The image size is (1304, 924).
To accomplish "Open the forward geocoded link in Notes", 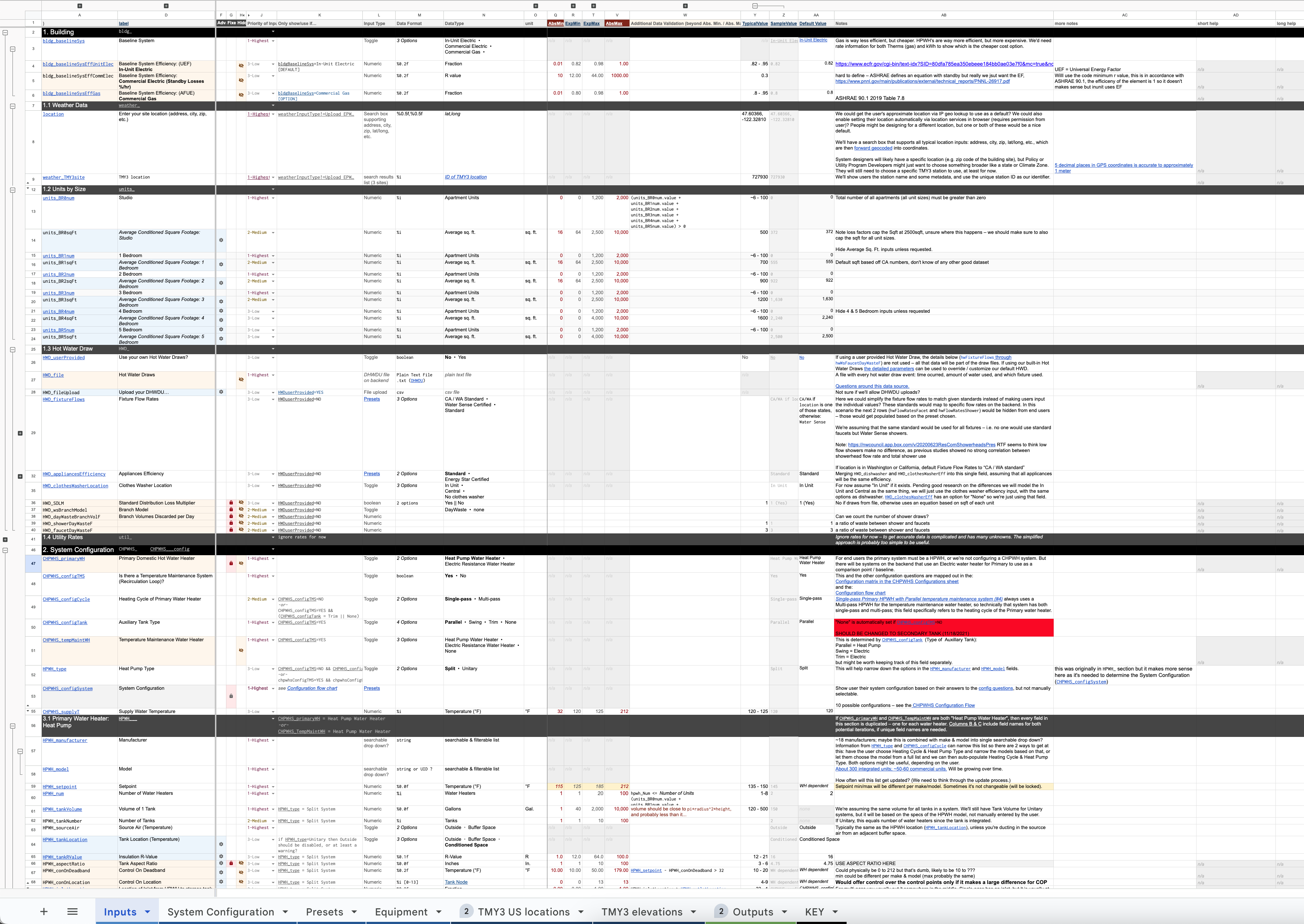I will (873, 148).
